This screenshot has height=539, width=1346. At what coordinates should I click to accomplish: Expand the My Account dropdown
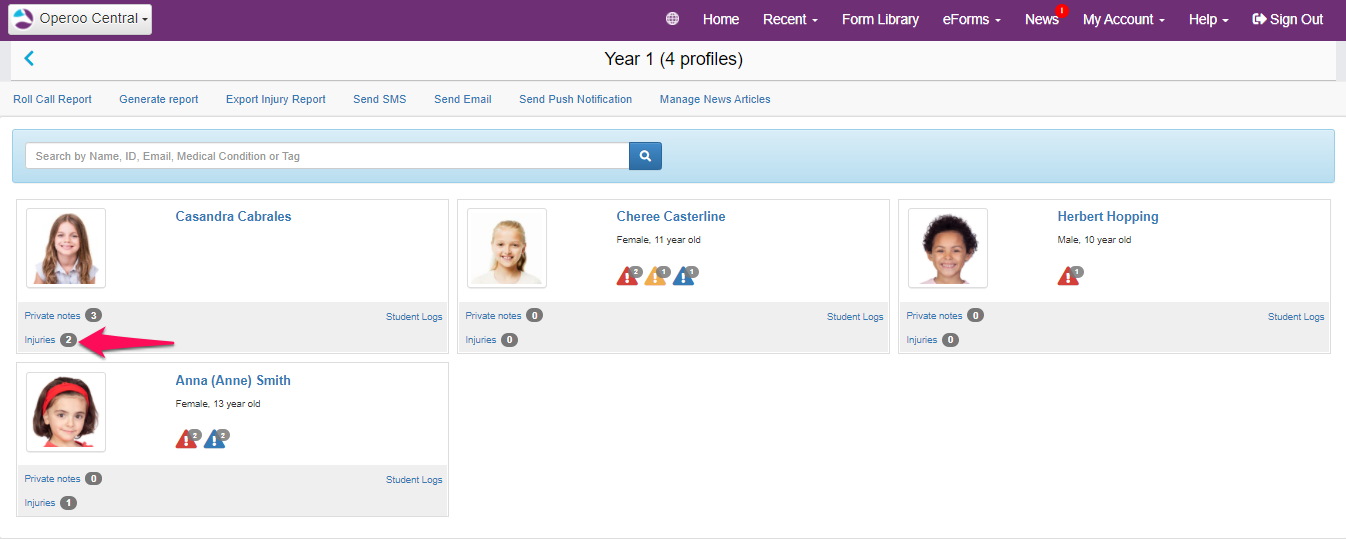[x=1123, y=19]
